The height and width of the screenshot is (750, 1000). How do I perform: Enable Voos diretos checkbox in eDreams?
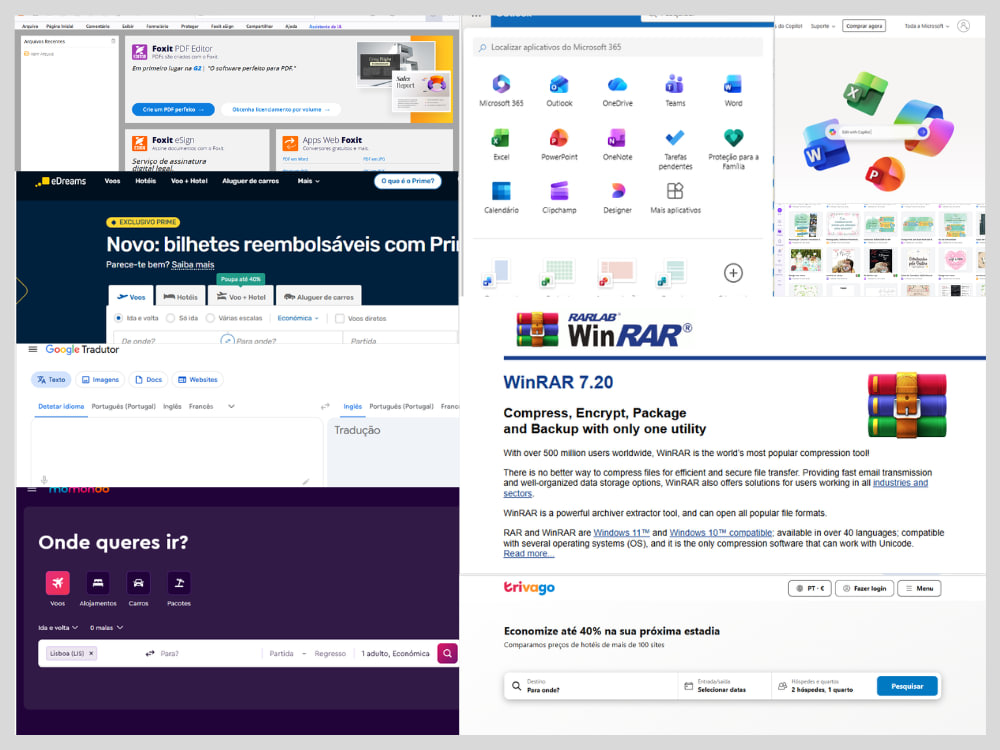coord(340,318)
